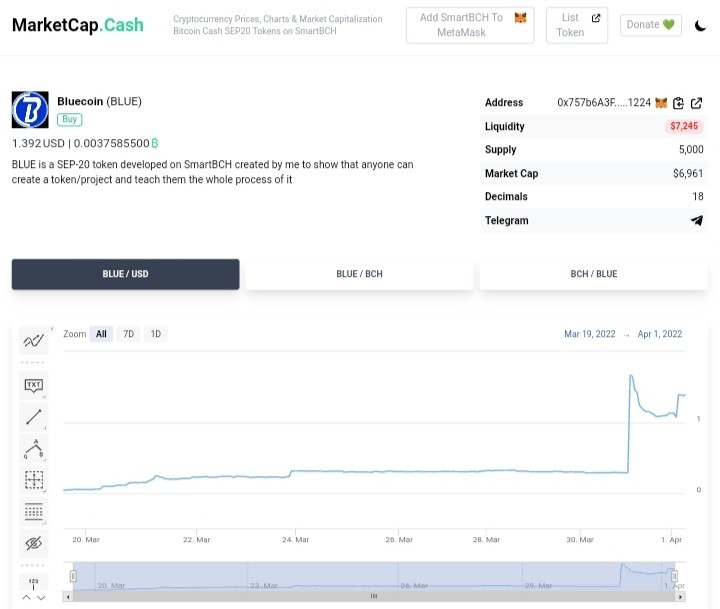Click the left navigator range handle
The width and height of the screenshot is (720, 609).
coord(73,575)
